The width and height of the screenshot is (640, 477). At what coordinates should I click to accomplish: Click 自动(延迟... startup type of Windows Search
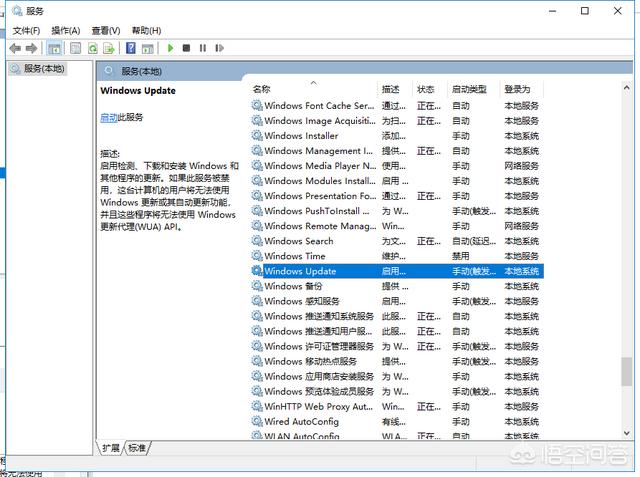coord(474,241)
